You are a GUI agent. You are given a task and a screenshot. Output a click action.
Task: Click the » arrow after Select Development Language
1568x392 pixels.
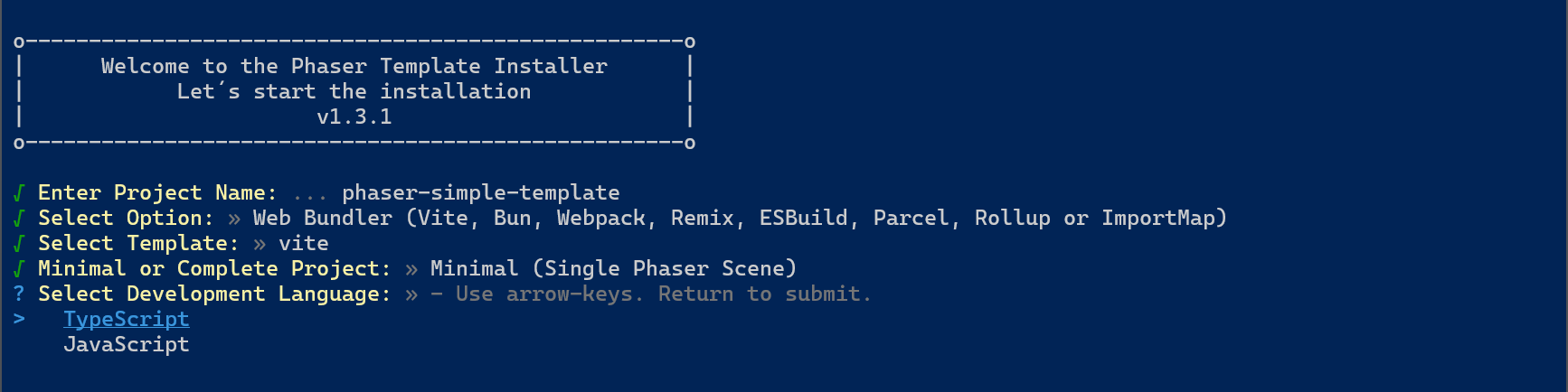click(411, 294)
